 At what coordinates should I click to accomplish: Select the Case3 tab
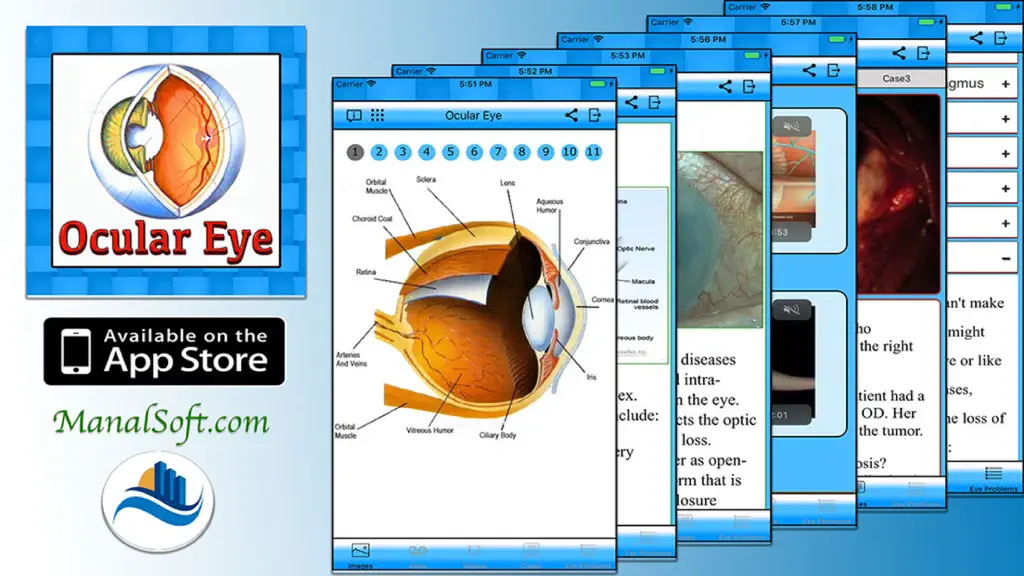[897, 78]
